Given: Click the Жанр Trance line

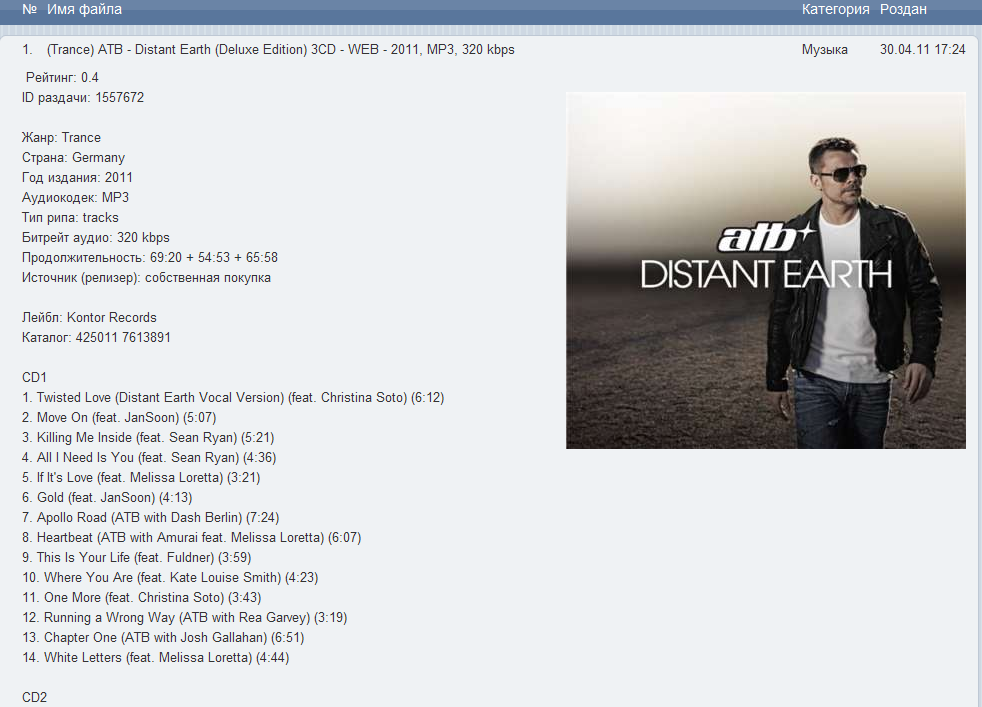Looking at the screenshot, I should coord(61,138).
